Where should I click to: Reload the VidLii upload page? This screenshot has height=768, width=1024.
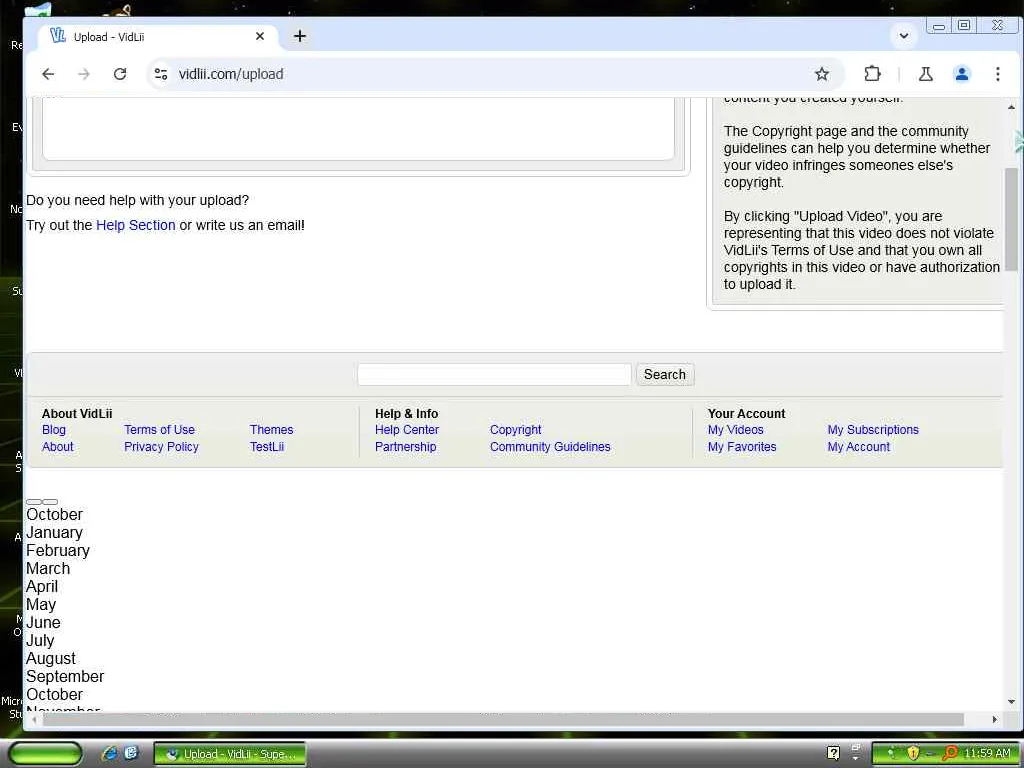tap(120, 74)
